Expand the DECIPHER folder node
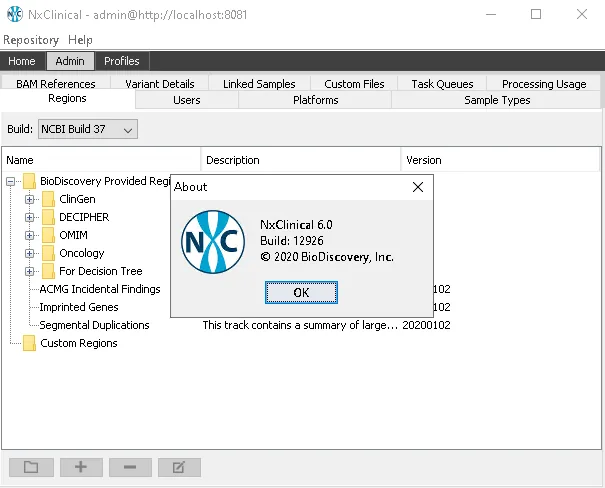The image size is (605, 488). pos(29,217)
